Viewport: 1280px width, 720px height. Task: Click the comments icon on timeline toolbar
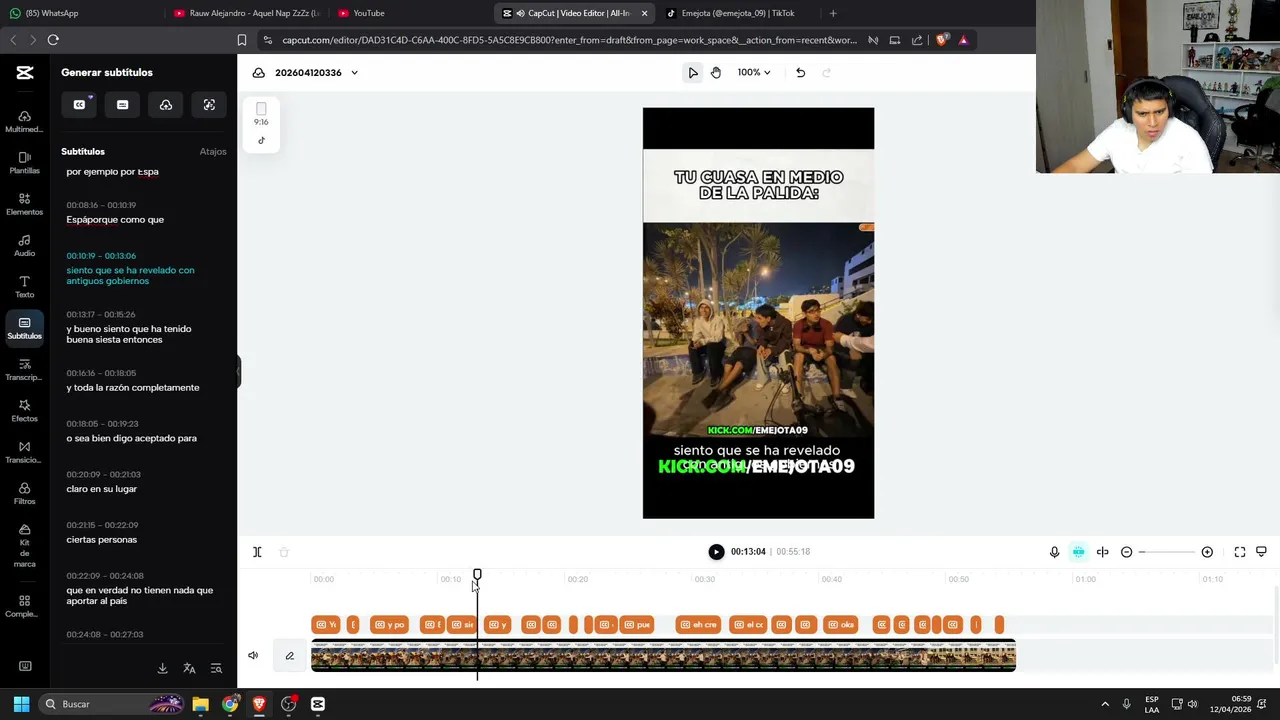(x=1261, y=552)
